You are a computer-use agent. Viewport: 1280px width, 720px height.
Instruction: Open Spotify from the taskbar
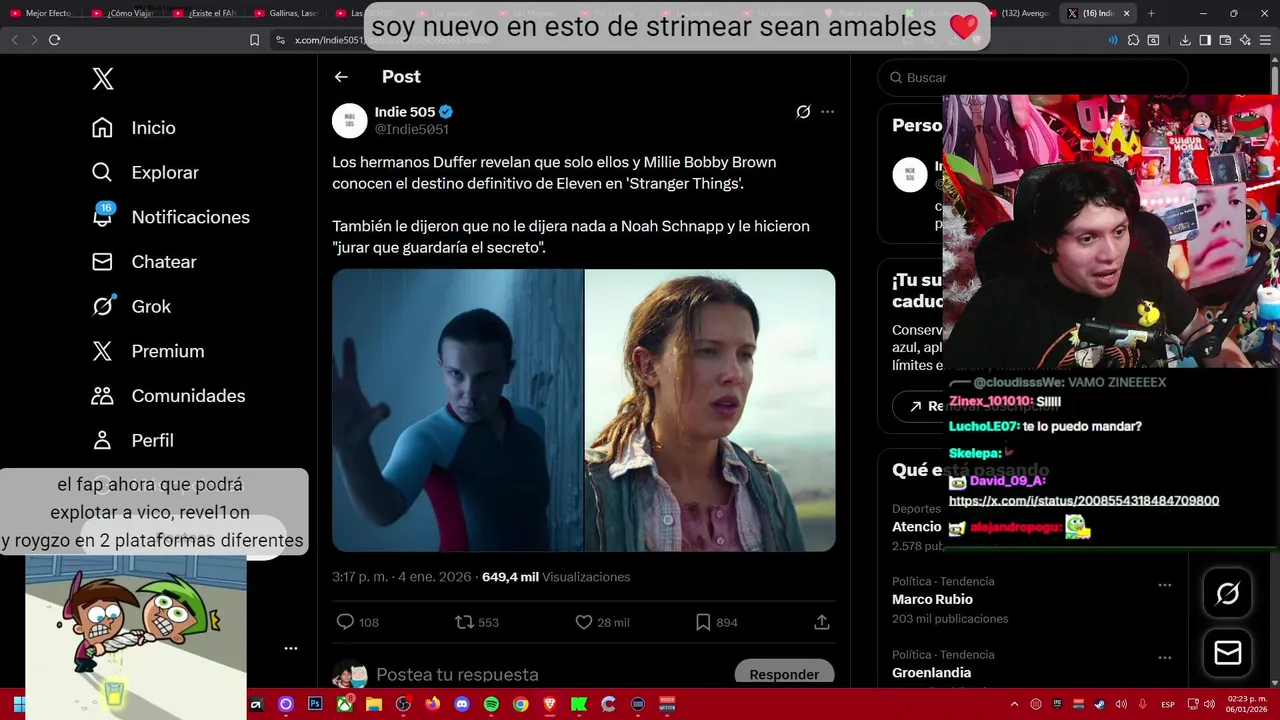click(x=491, y=704)
